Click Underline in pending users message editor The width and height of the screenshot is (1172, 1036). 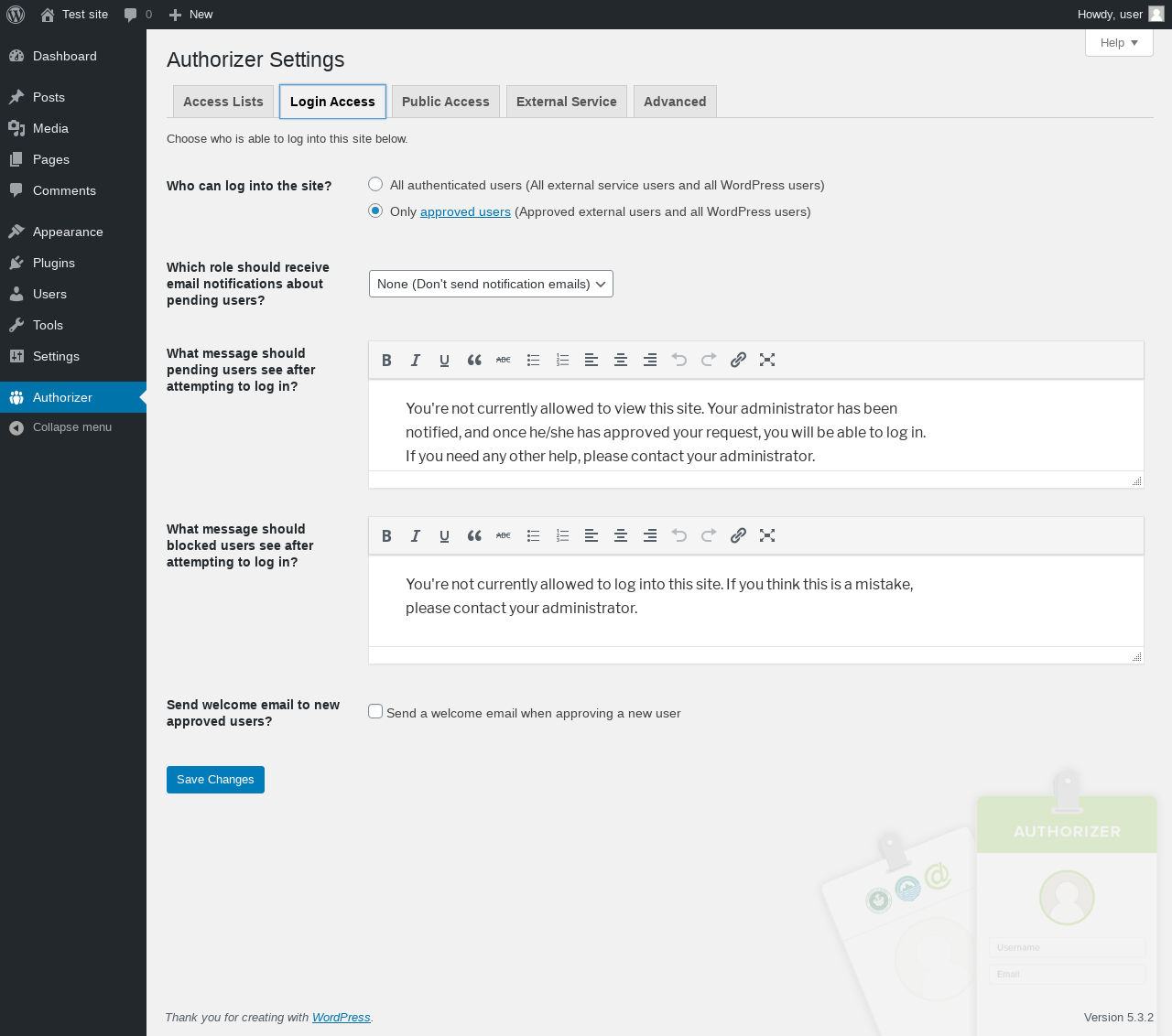tap(445, 360)
